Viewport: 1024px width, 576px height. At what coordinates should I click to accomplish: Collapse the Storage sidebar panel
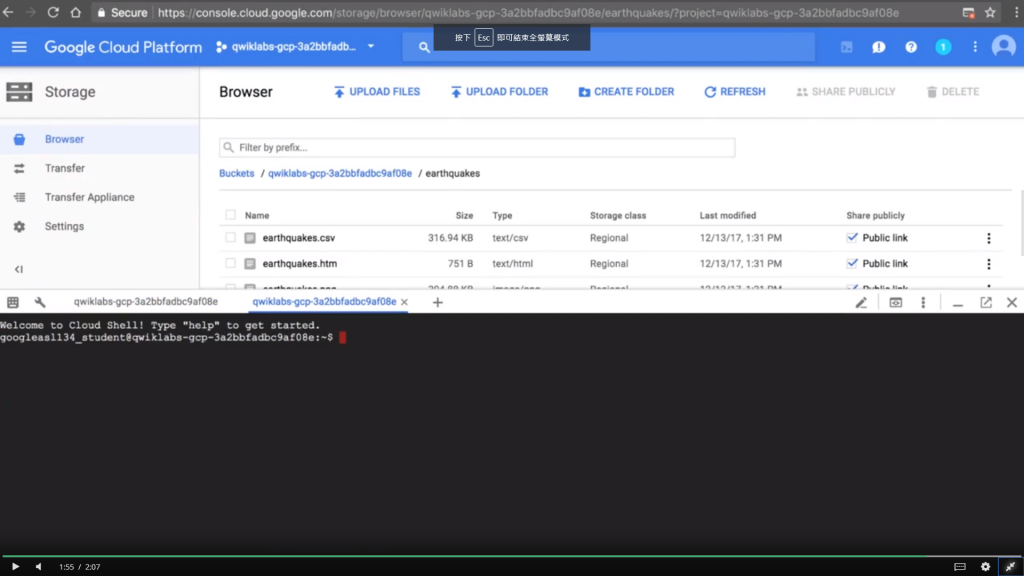[19, 269]
